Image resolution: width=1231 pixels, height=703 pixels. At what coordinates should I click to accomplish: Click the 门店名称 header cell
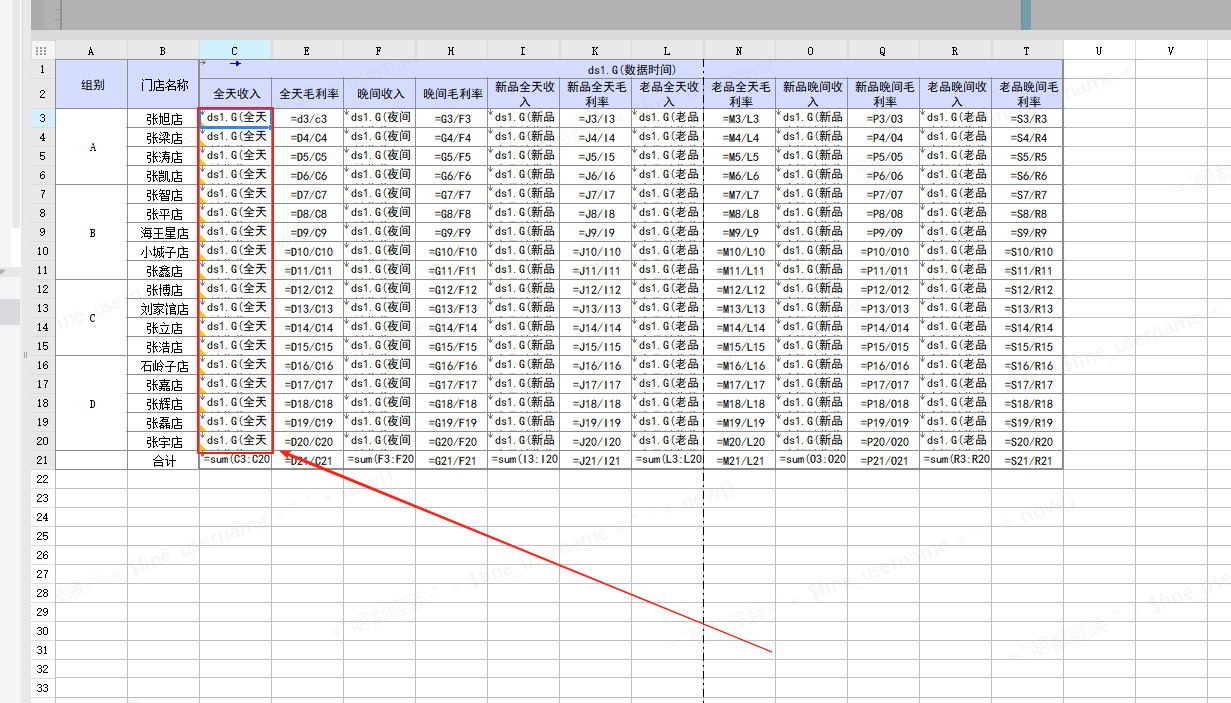[x=164, y=85]
